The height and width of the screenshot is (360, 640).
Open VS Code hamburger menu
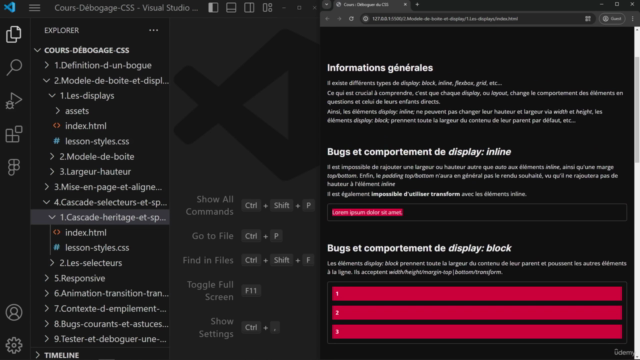pyautogui.click(x=35, y=8)
